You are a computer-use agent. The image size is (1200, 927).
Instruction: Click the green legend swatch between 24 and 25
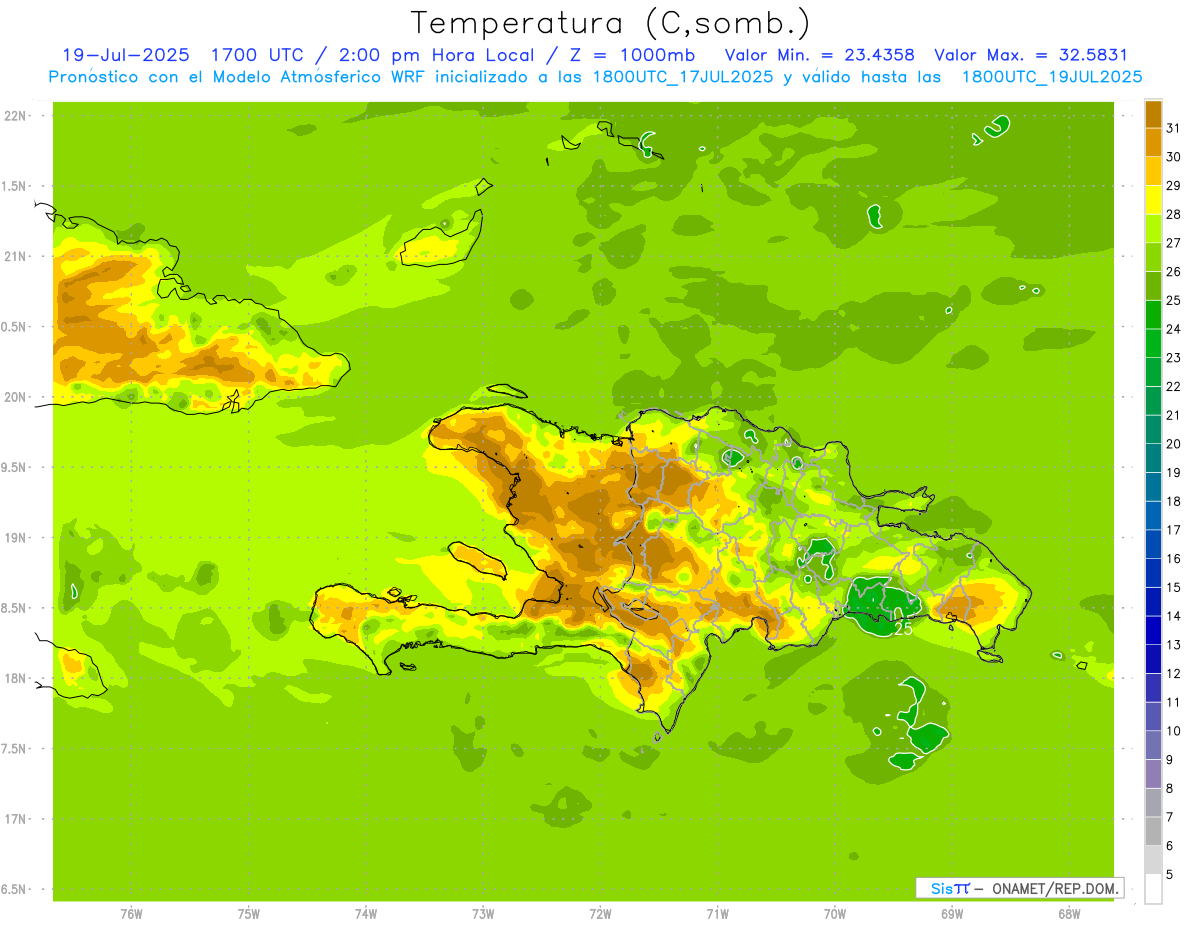[1153, 314]
